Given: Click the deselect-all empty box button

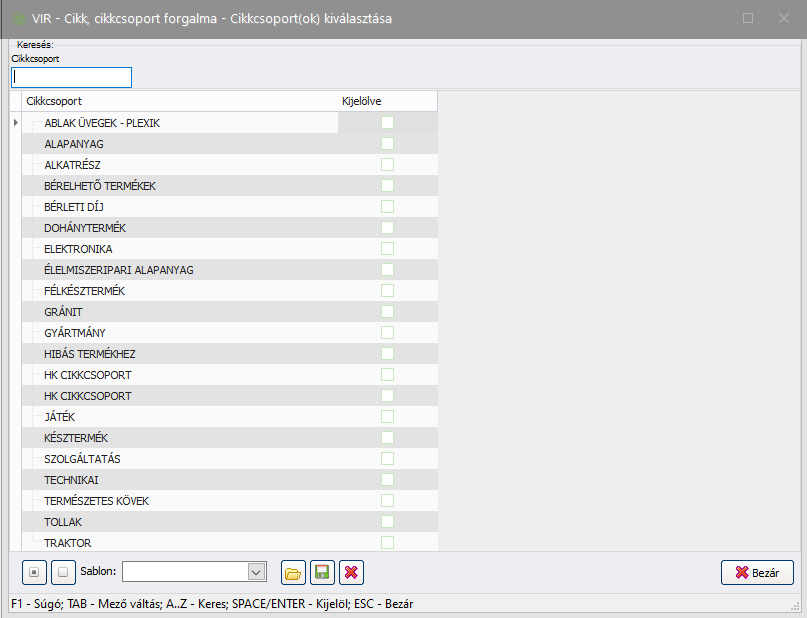Looking at the screenshot, I should click(x=62, y=572).
